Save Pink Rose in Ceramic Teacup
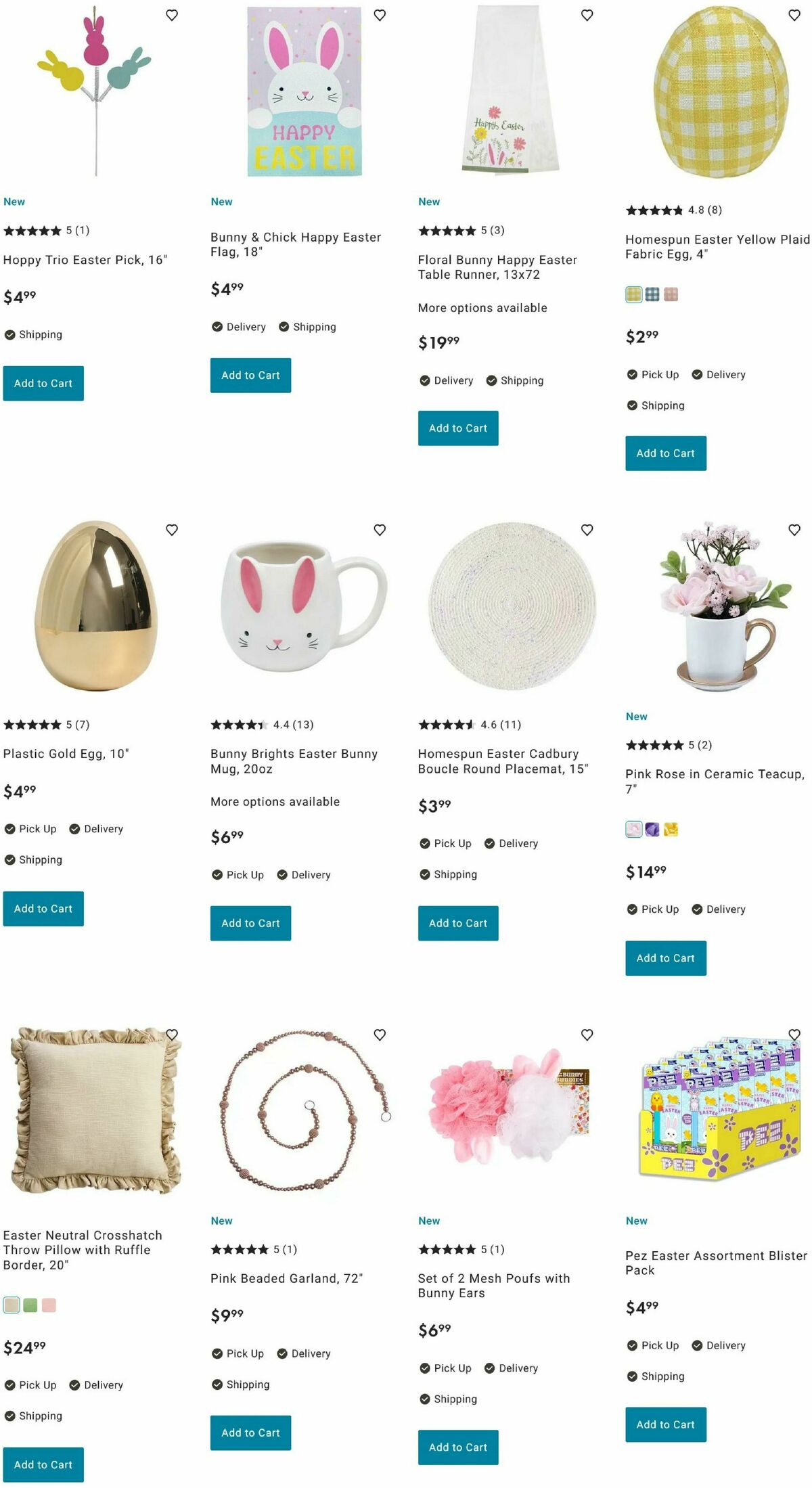 (794, 530)
